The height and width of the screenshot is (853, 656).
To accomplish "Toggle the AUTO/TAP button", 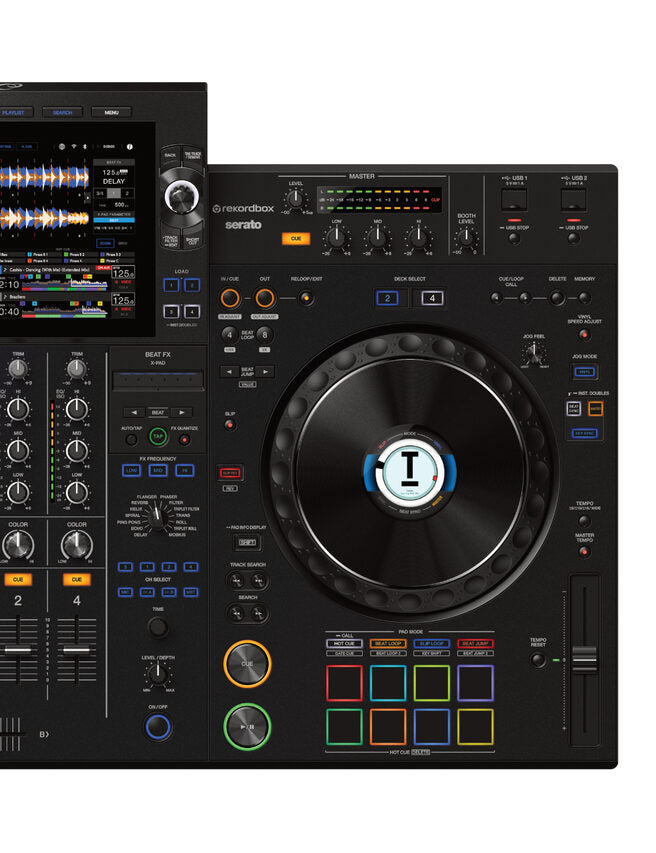I will point(131,439).
